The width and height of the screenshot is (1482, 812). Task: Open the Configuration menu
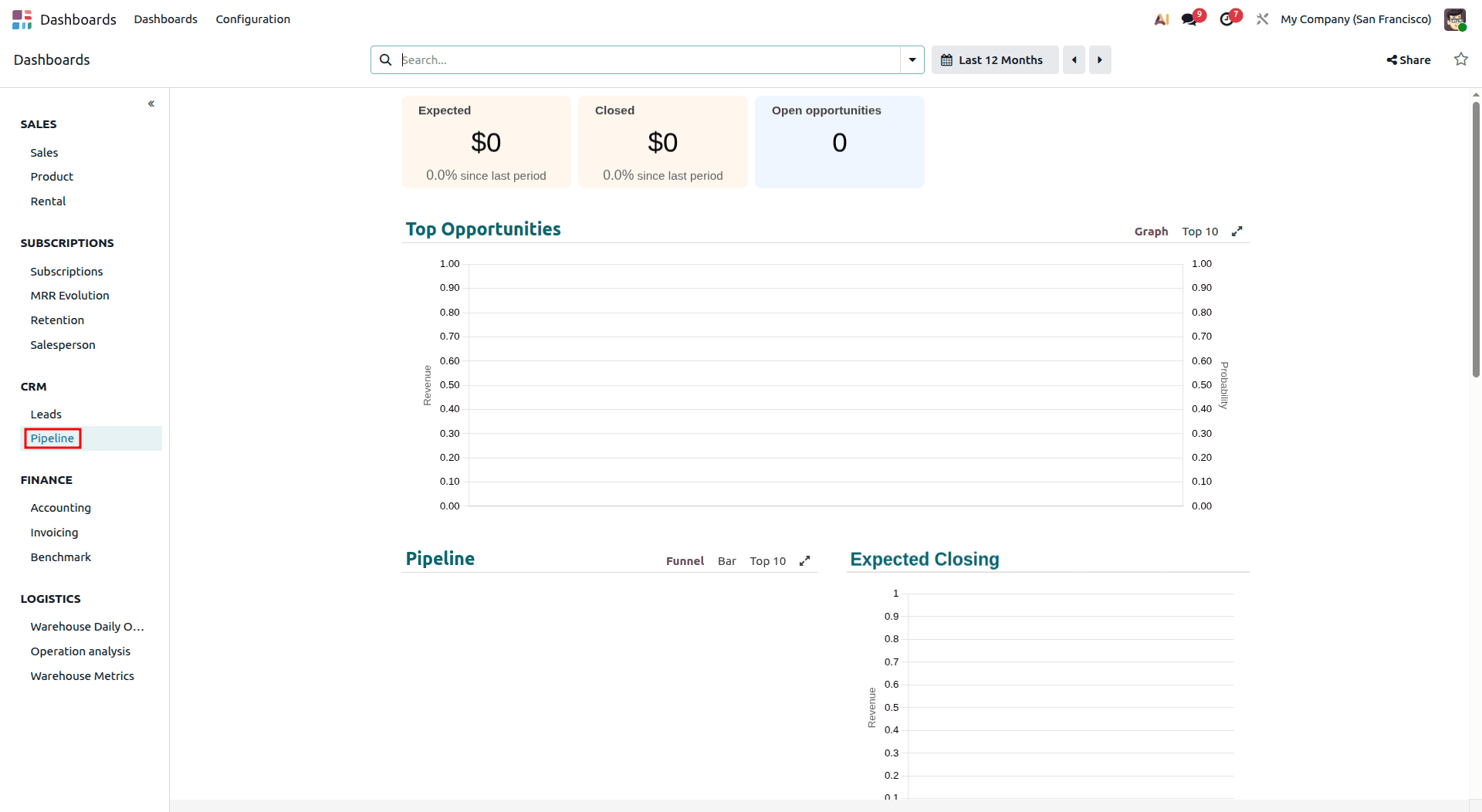(x=253, y=19)
